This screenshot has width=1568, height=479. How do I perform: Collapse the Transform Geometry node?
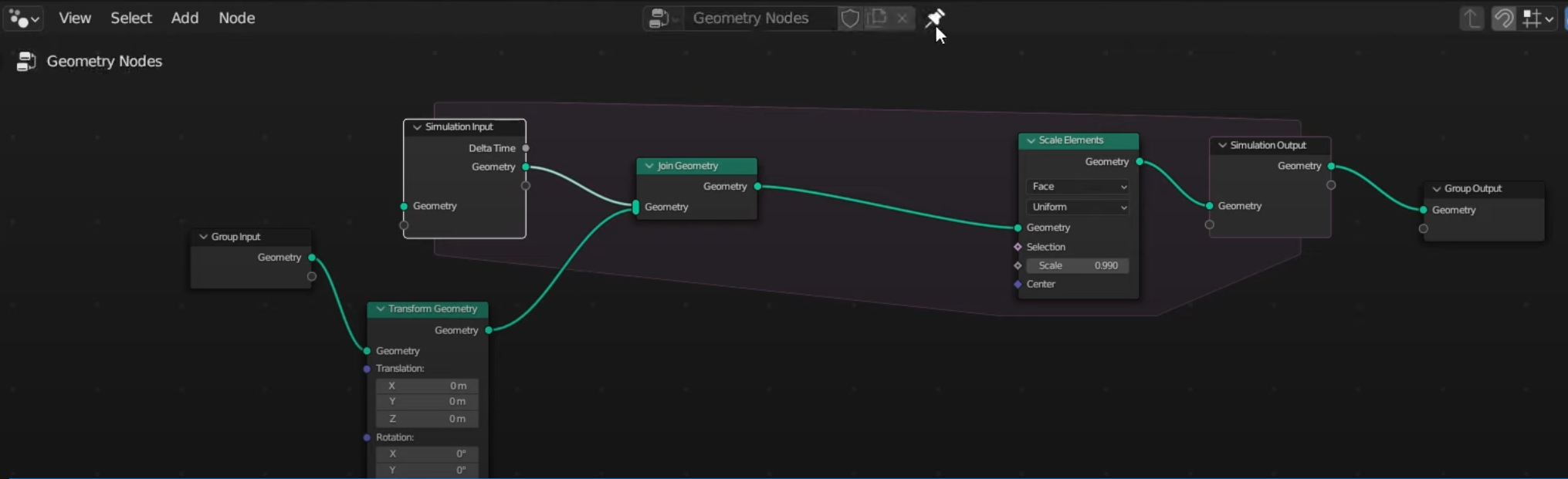click(380, 309)
